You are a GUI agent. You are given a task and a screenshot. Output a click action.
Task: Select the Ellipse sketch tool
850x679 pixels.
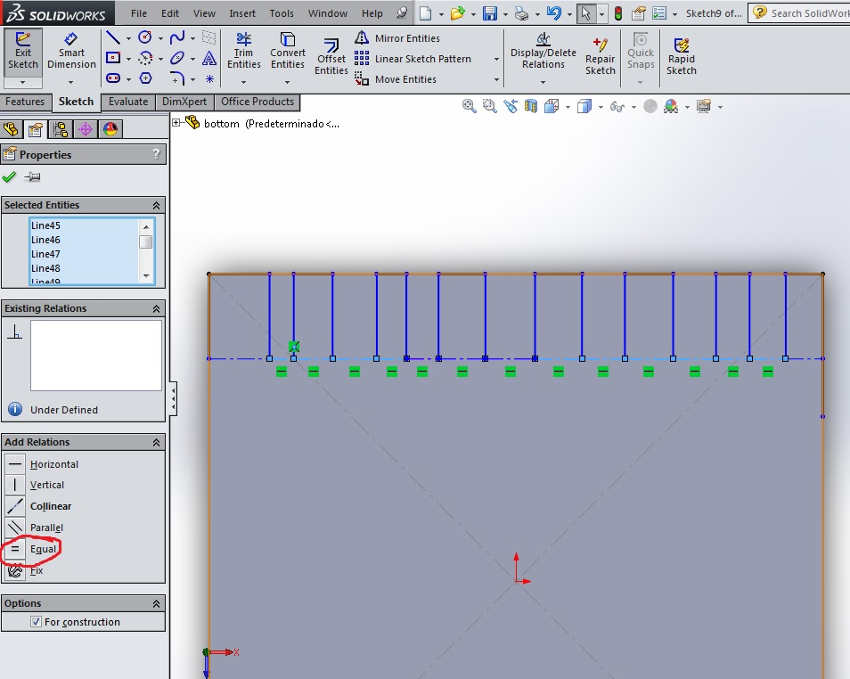[177, 58]
